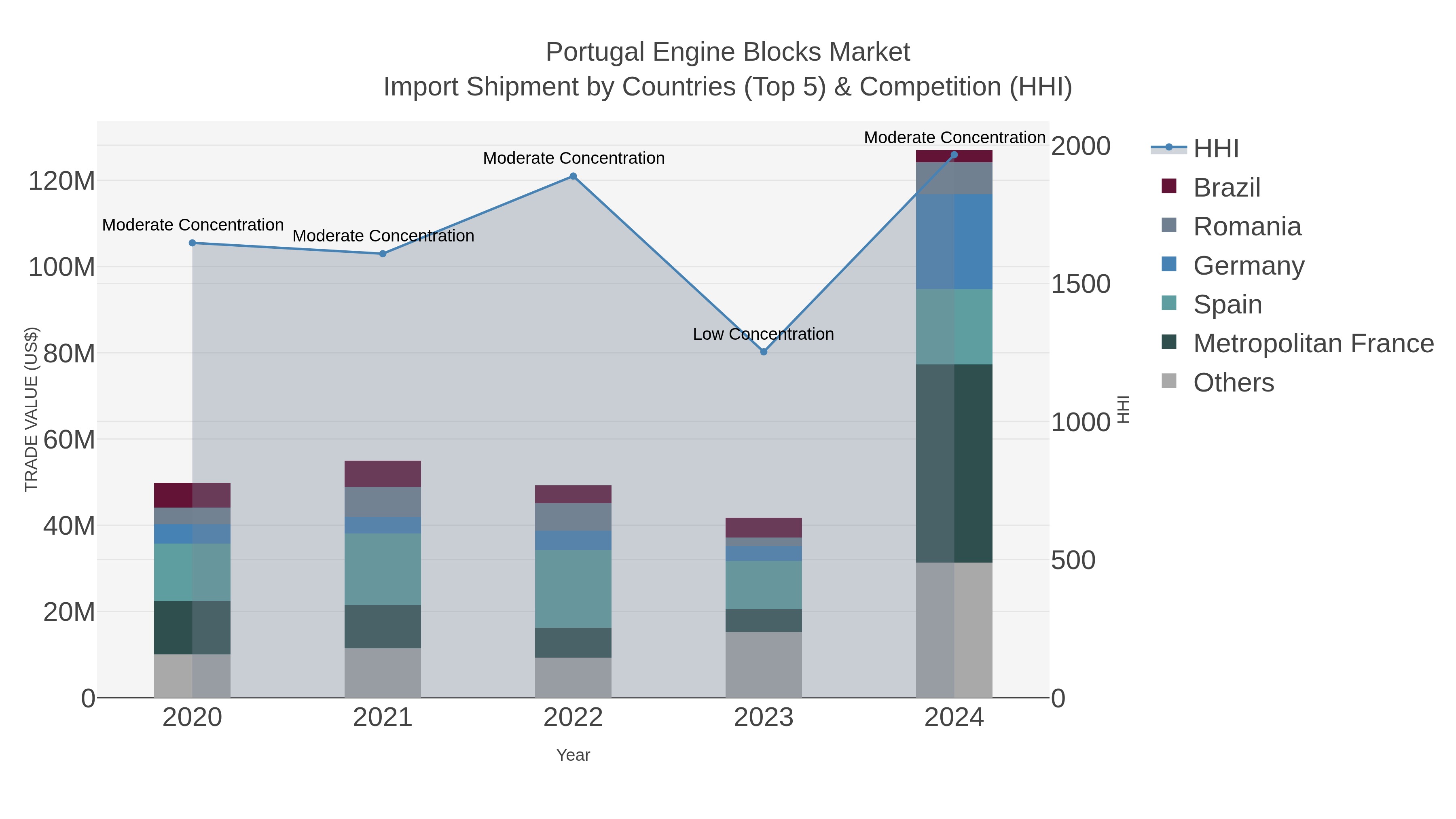
Task: Select the 2023 HHI data point
Action: click(x=764, y=351)
